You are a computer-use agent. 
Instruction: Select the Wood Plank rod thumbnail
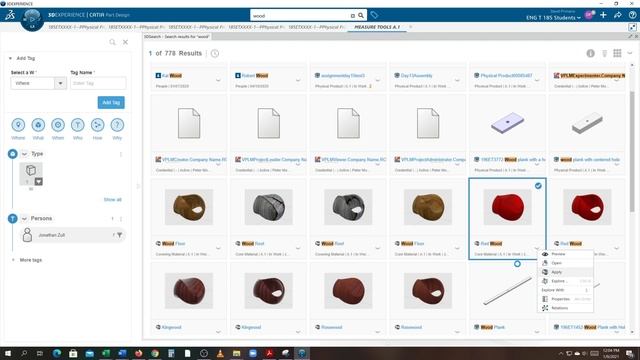coord(507,291)
